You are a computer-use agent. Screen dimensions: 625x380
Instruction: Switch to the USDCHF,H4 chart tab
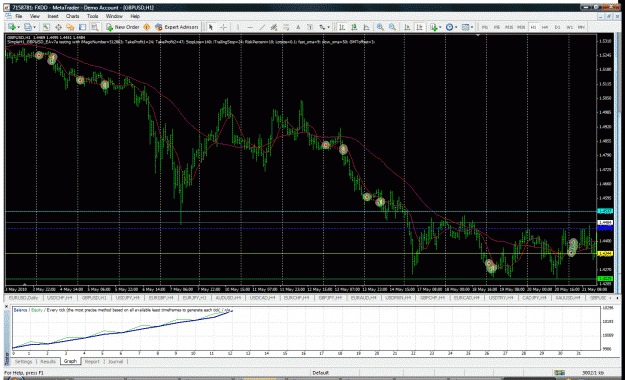click(59, 298)
